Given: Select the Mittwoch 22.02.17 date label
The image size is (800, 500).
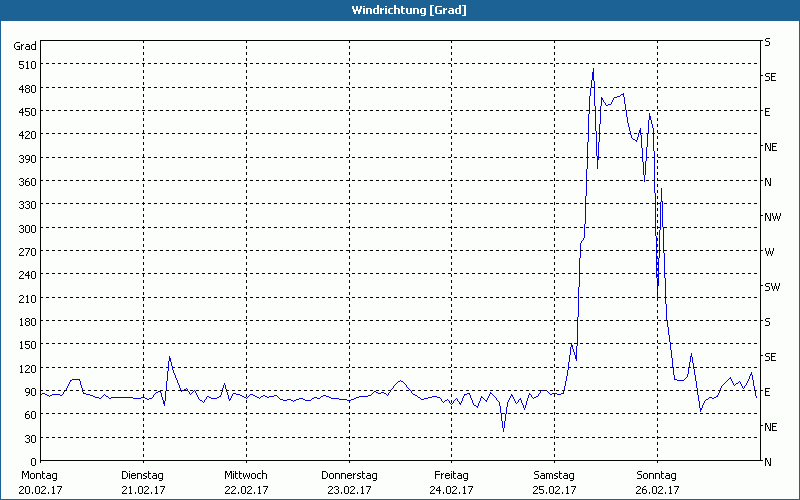Looking at the screenshot, I should click(x=245, y=482).
